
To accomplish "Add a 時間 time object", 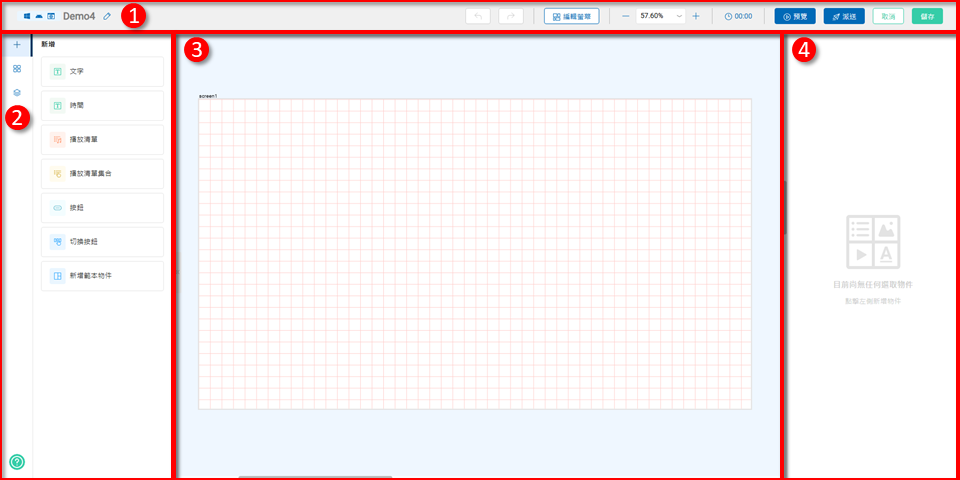I will (102, 106).
